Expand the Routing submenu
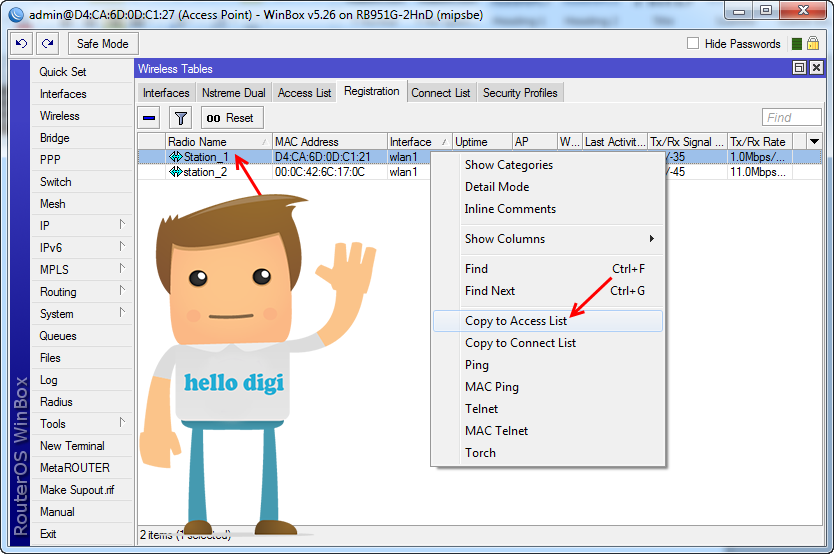This screenshot has height=554, width=834. tap(122, 291)
